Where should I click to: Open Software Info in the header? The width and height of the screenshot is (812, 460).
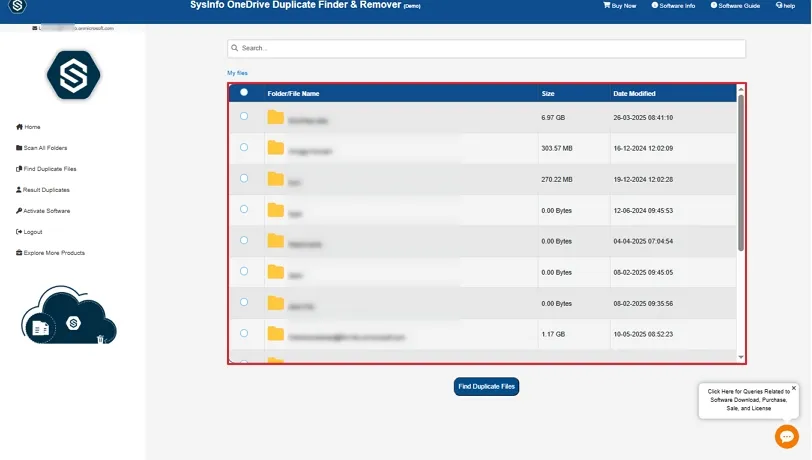[655, 6]
